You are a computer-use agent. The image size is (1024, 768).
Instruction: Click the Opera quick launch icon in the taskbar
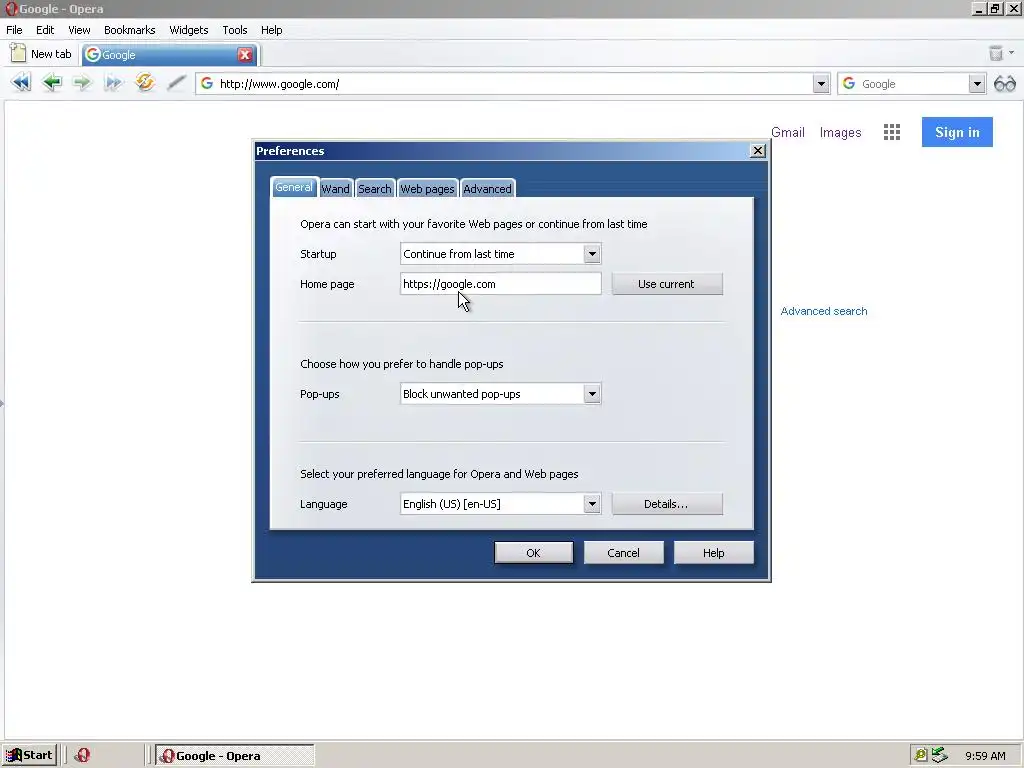tap(82, 756)
